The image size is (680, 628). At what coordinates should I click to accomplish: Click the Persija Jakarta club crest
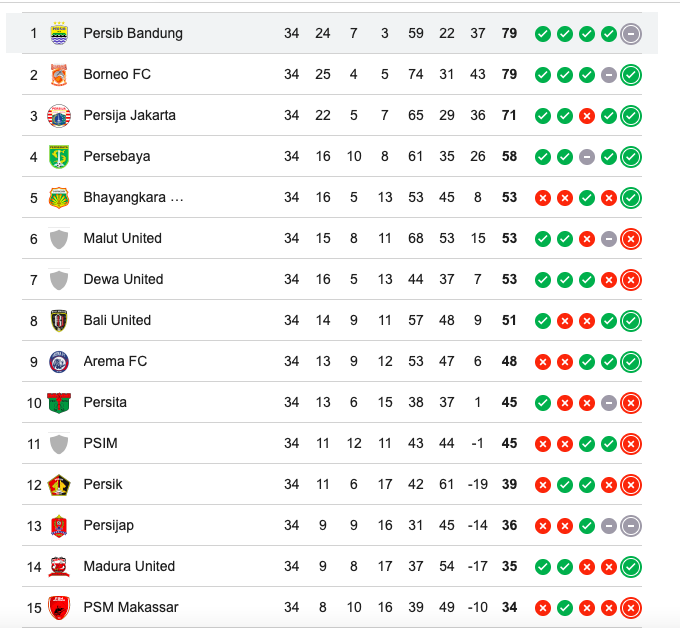click(x=59, y=116)
